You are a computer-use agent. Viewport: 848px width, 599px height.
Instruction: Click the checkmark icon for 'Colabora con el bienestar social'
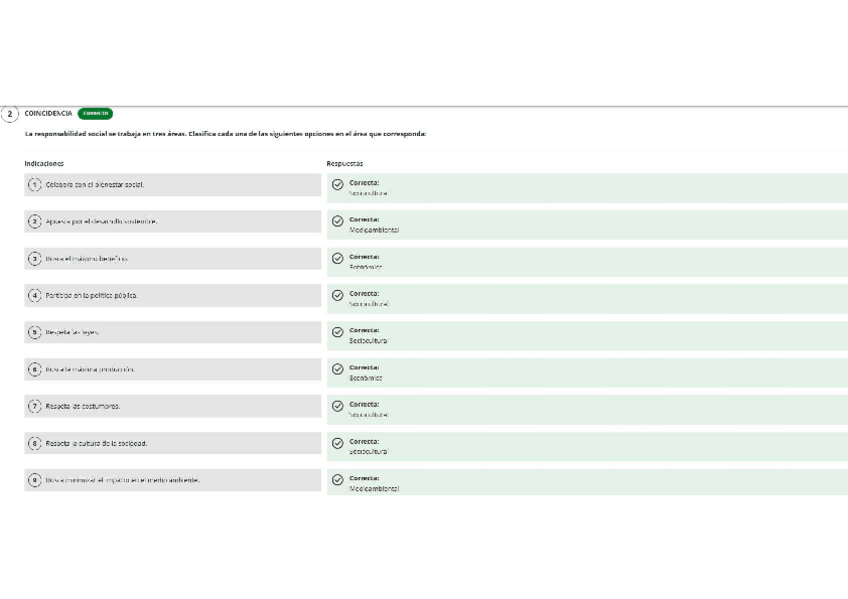338,185
